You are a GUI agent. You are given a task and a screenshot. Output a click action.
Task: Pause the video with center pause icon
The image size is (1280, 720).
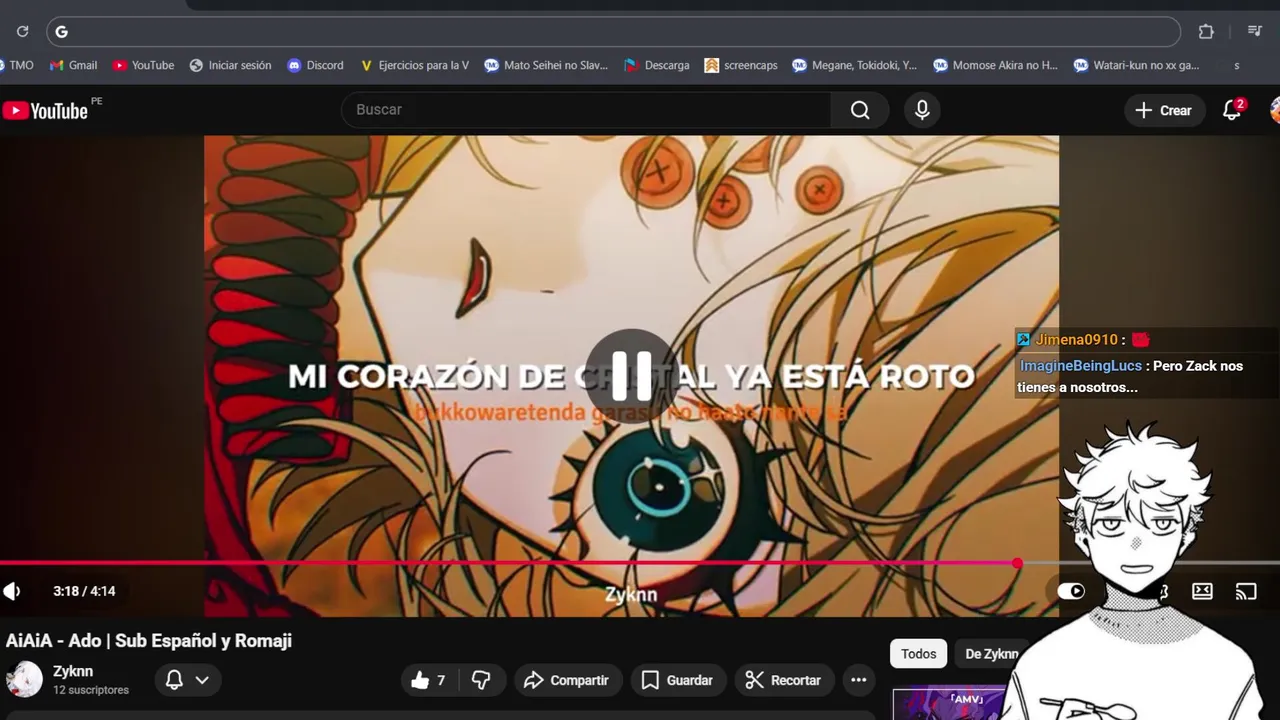point(631,375)
